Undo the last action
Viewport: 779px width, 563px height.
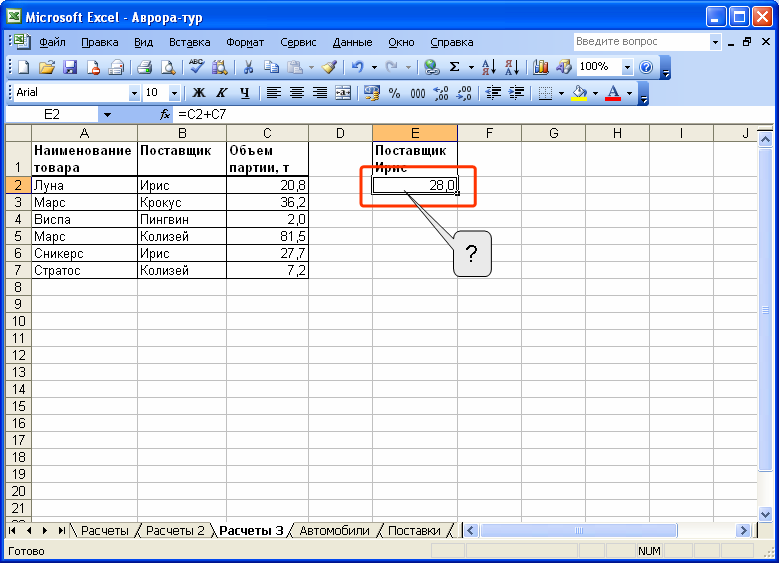[358, 67]
